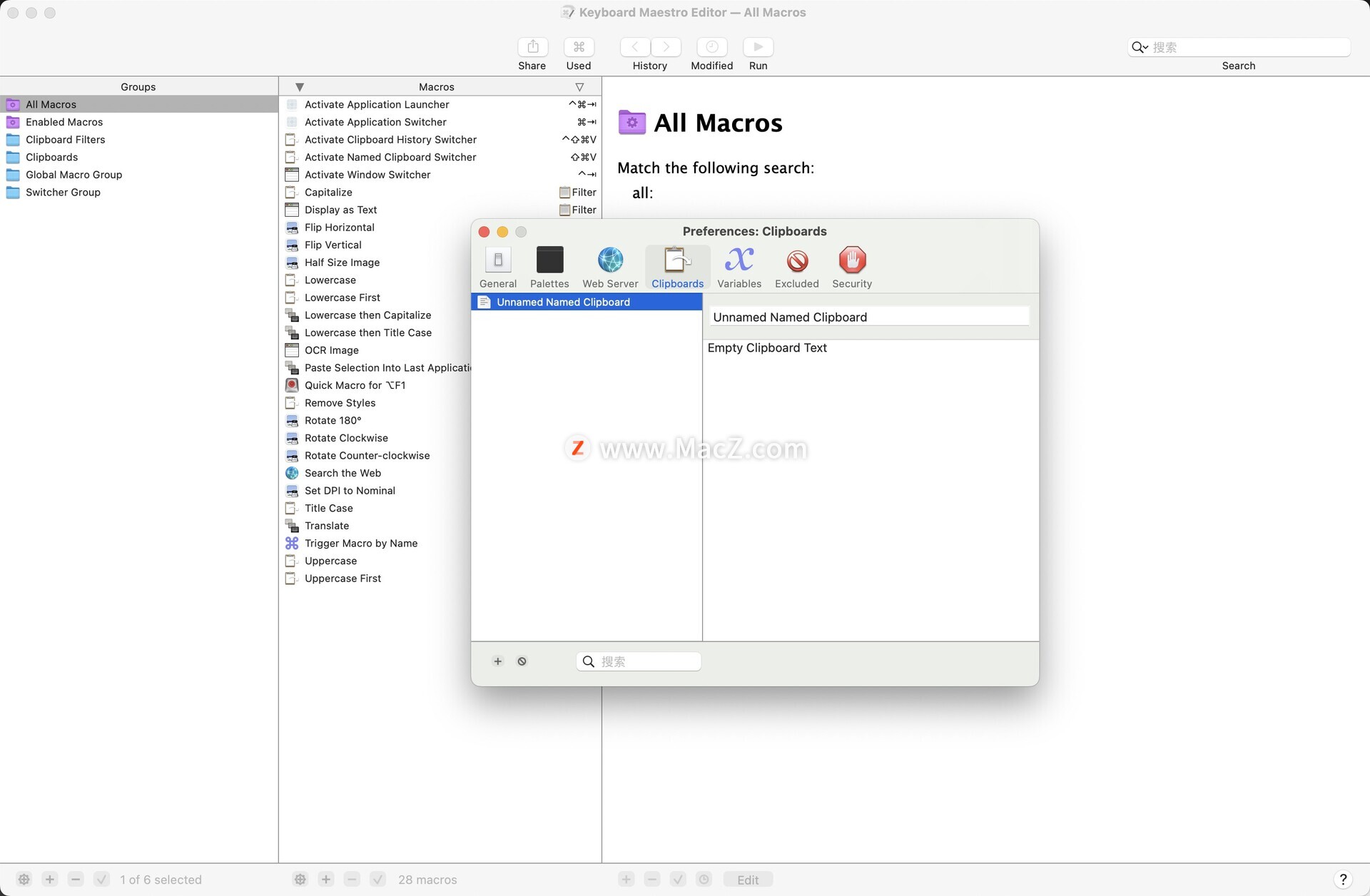The height and width of the screenshot is (896, 1370).
Task: Click the Flip Horizontal macro icon
Action: 292,228
